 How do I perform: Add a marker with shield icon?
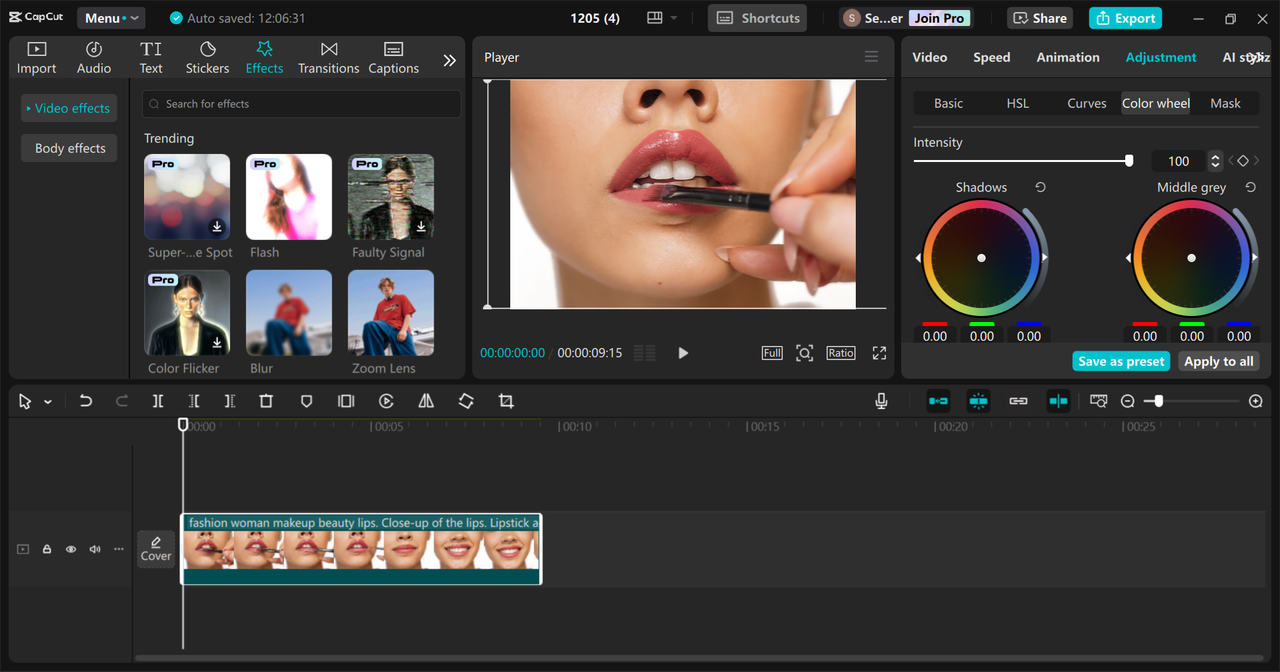coord(306,401)
